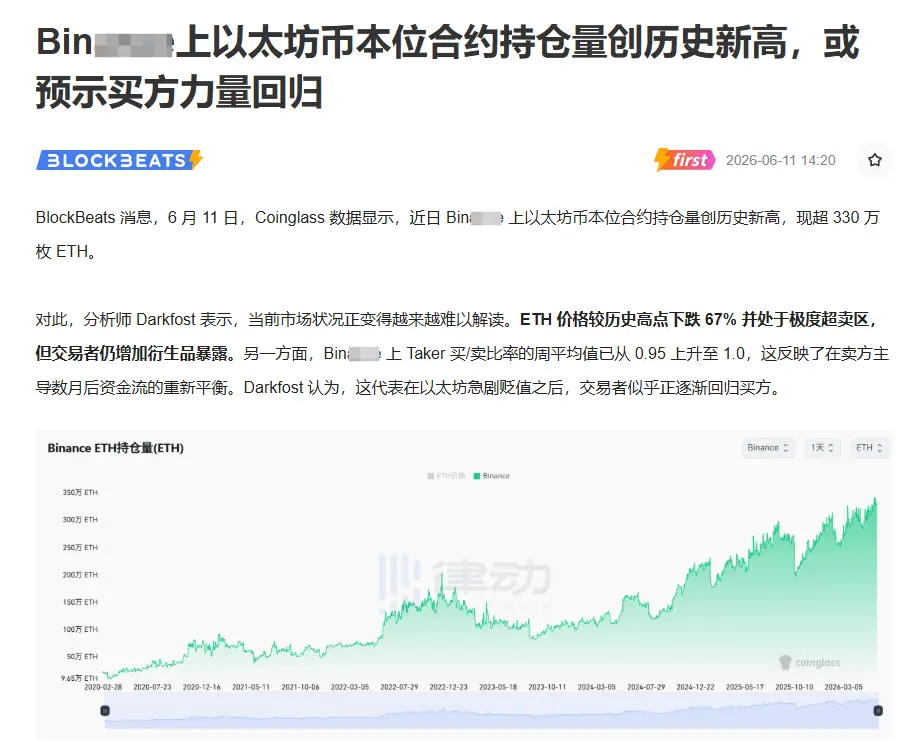Click the 2020-02-28 date label
The width and height of the screenshot is (906, 743).
click(x=103, y=687)
